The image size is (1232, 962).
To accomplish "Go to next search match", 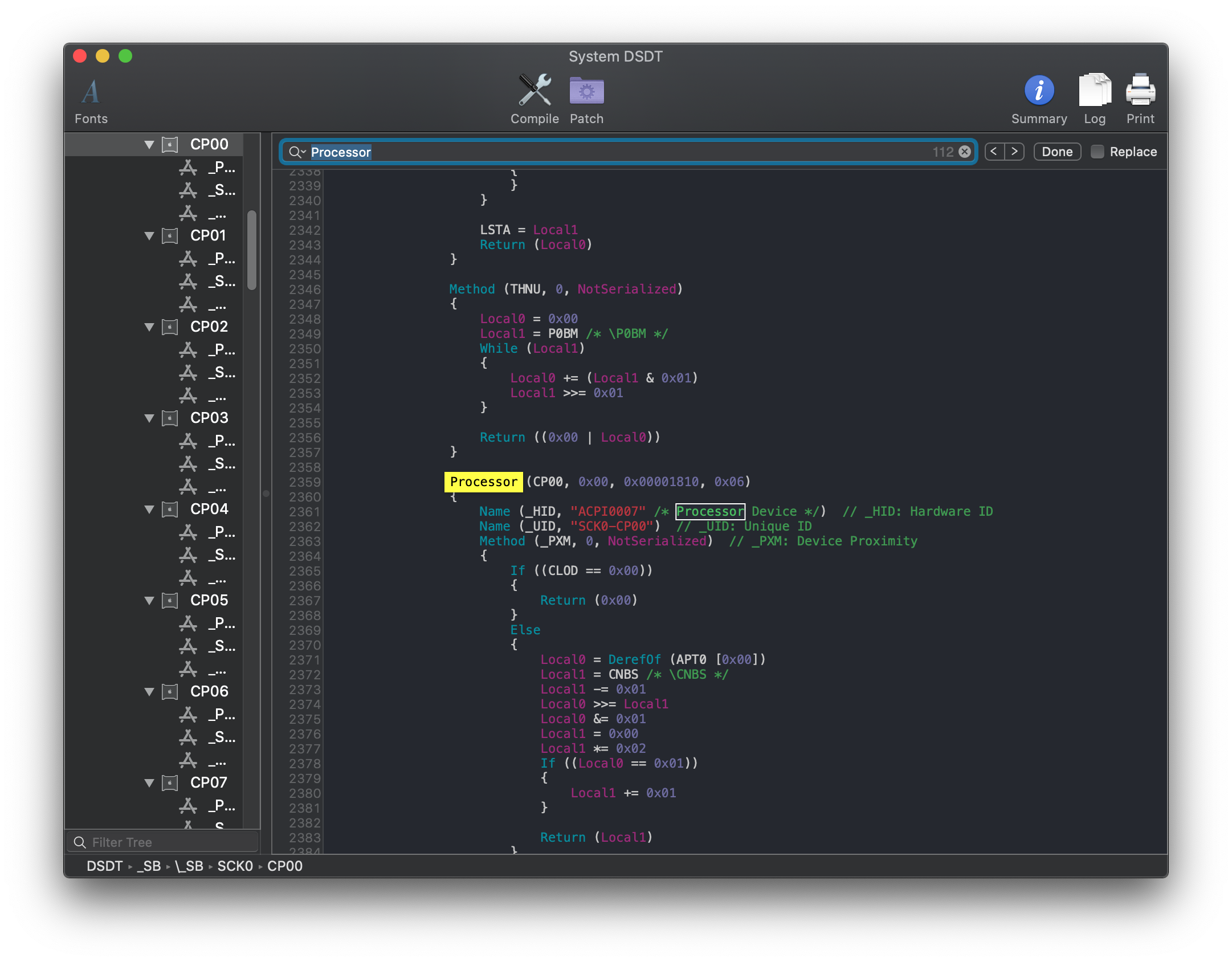I will pyautogui.click(x=1014, y=152).
